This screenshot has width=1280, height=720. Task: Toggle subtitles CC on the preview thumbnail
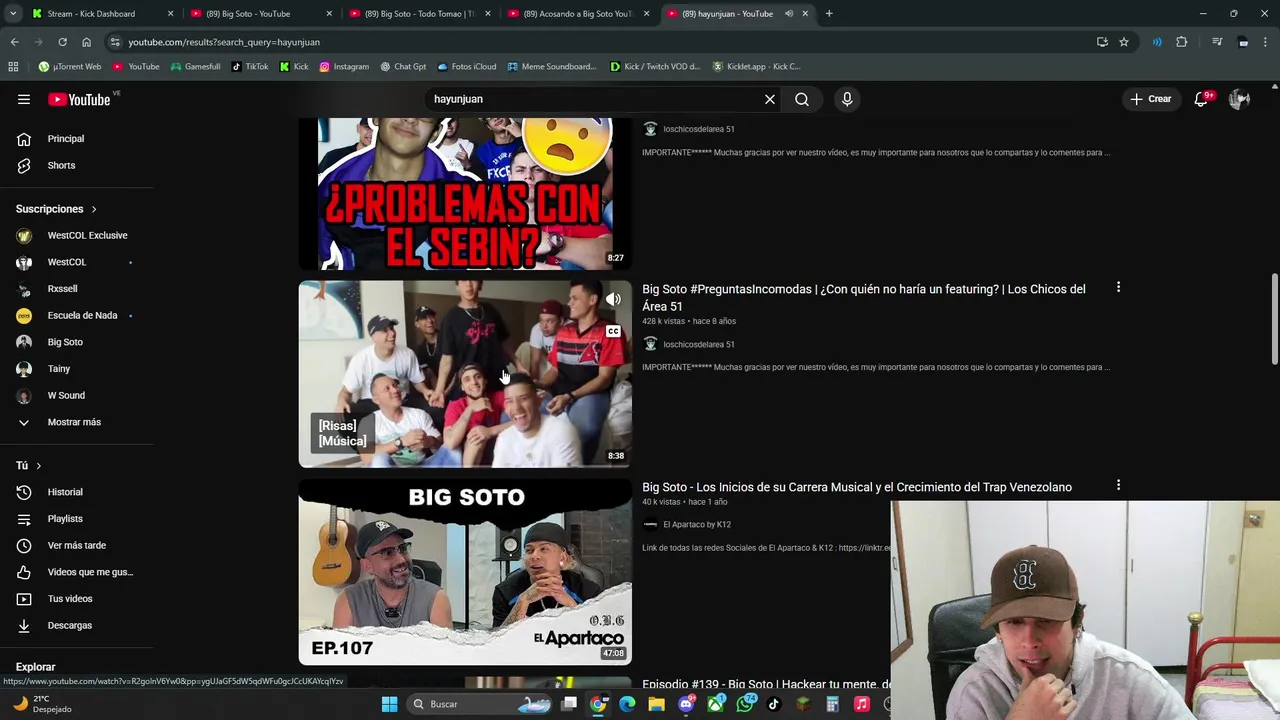pyautogui.click(x=613, y=332)
